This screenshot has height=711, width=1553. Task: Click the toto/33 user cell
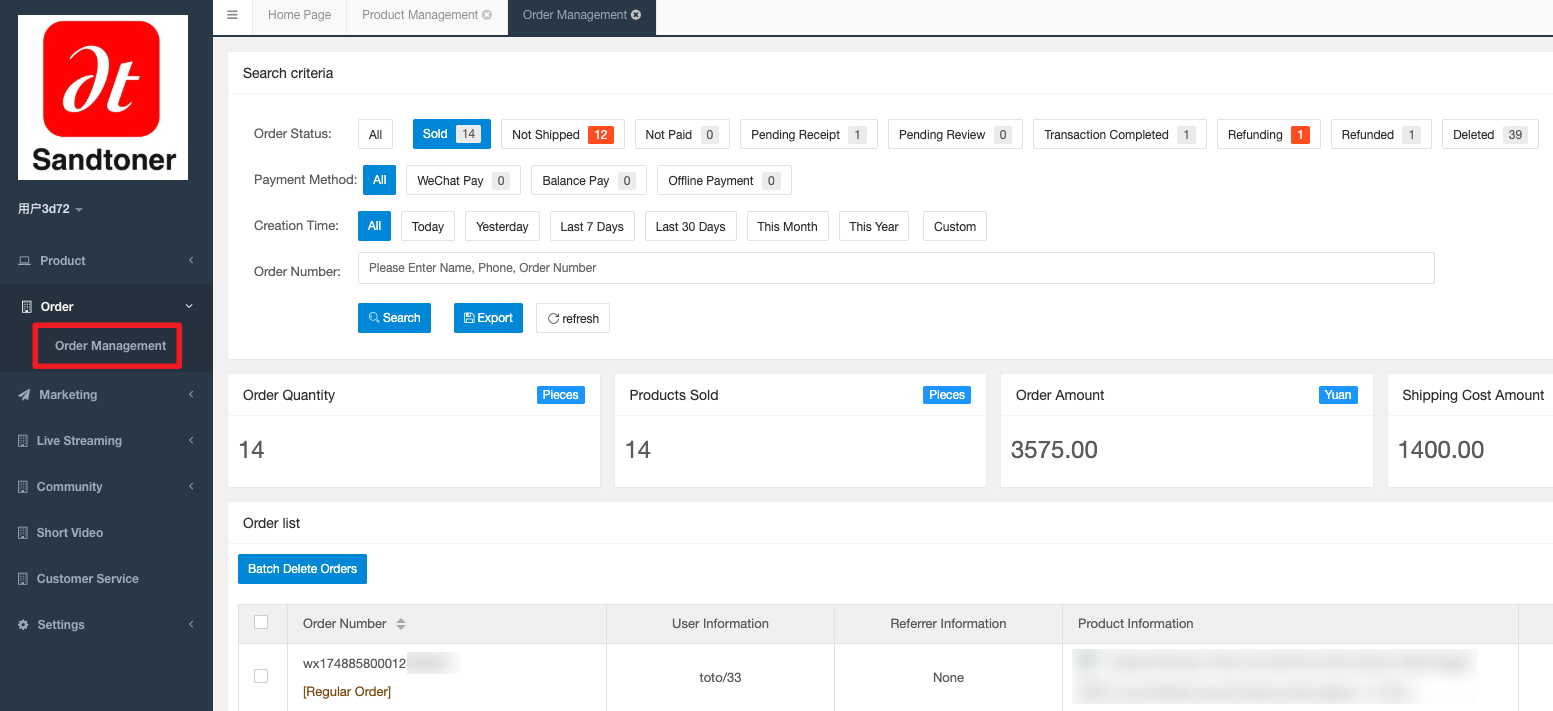click(x=720, y=677)
